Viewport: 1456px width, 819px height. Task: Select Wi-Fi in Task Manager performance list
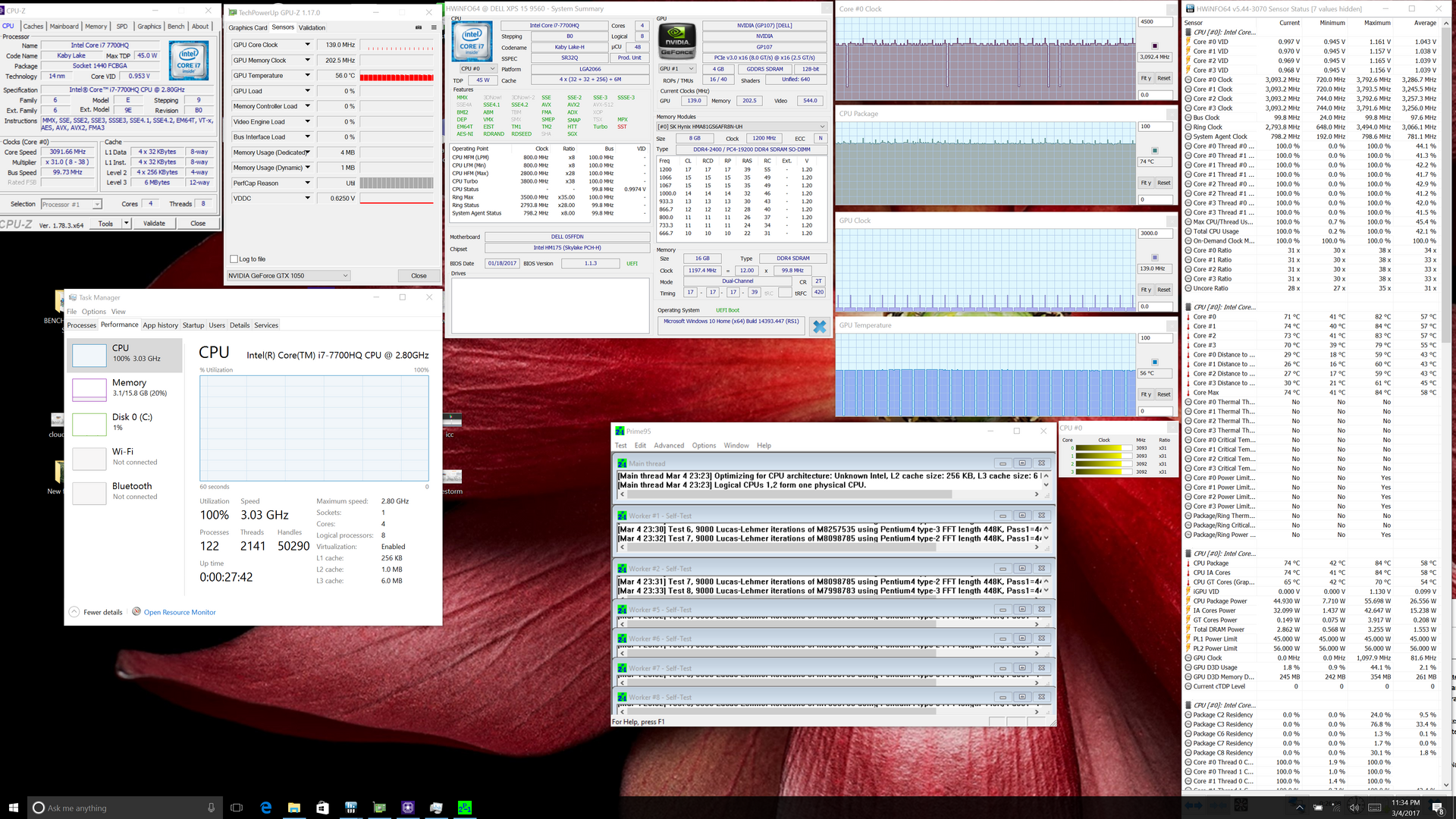pyautogui.click(x=125, y=457)
